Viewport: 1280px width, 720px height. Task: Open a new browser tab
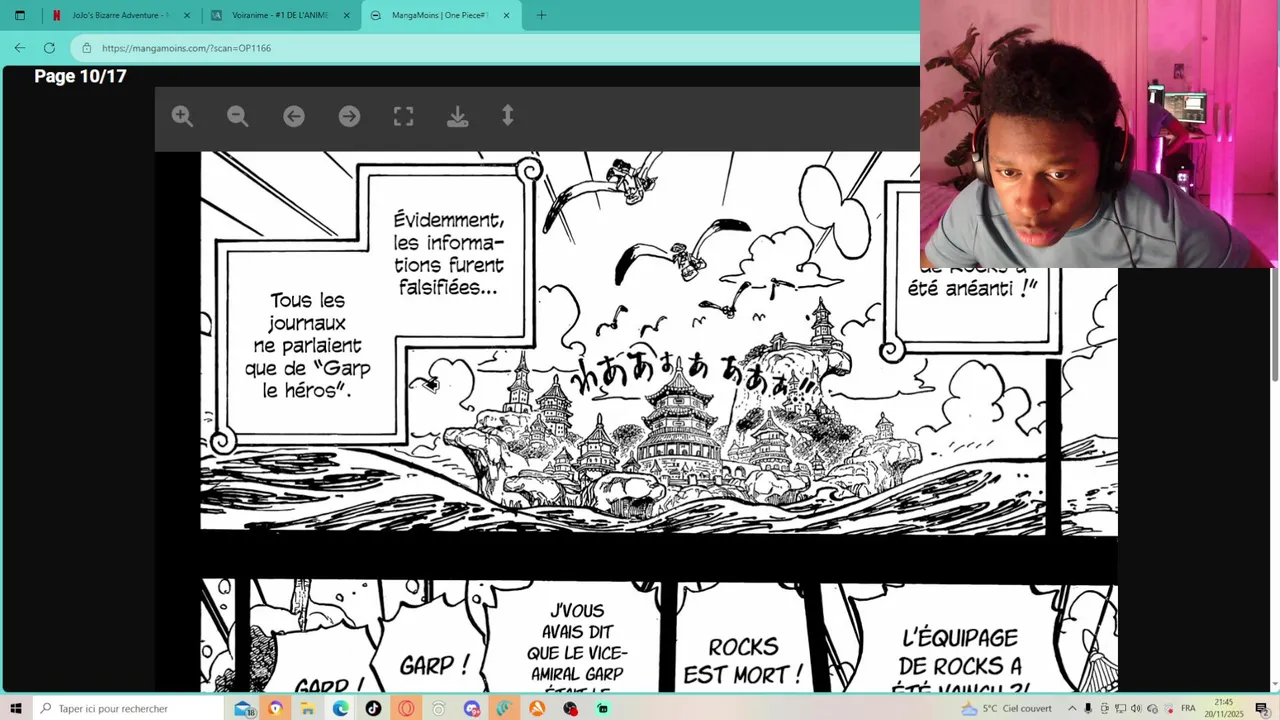tap(541, 15)
